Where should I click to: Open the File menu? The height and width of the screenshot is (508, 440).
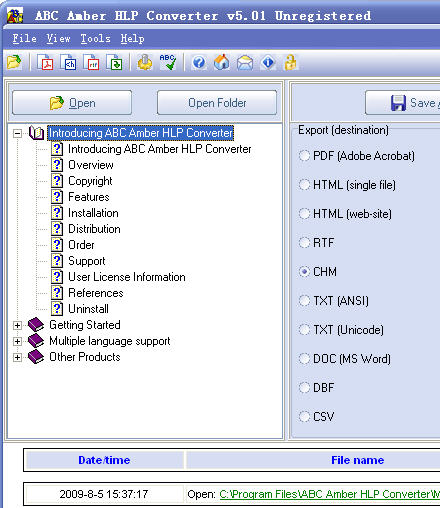click(x=24, y=39)
